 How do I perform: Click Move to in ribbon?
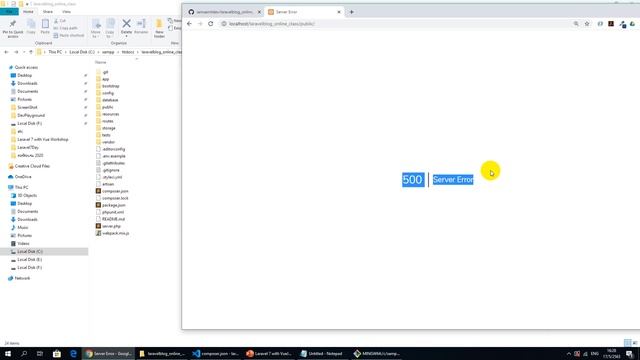[96, 28]
